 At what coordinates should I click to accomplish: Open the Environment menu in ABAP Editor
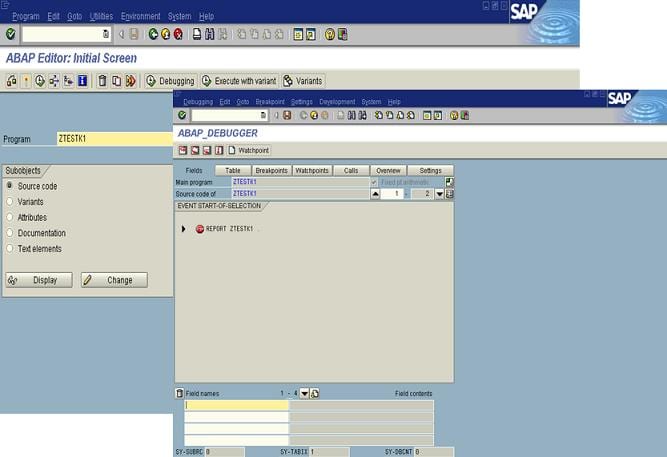(x=140, y=16)
